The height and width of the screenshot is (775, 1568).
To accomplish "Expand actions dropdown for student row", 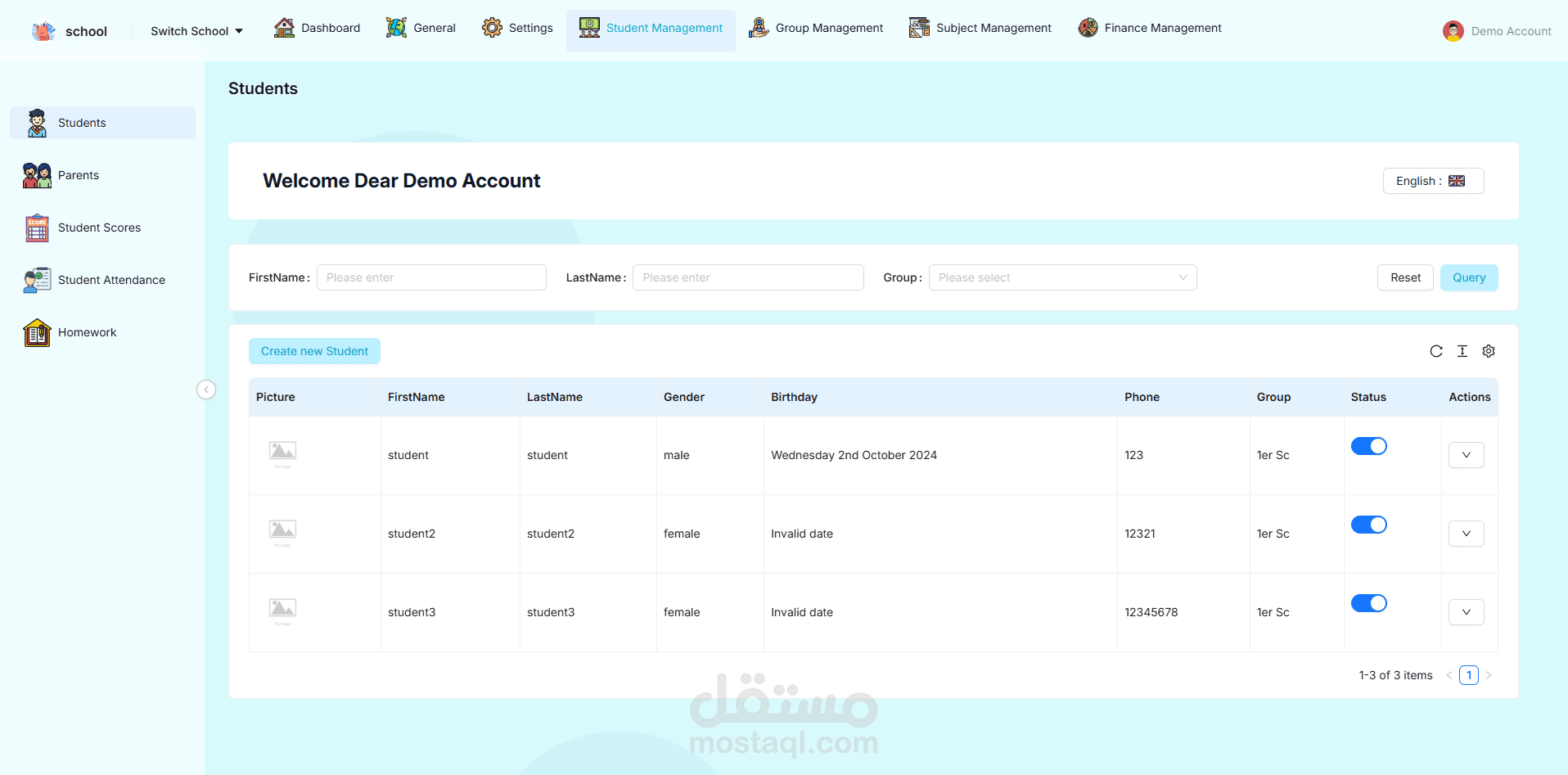I will (x=1467, y=455).
